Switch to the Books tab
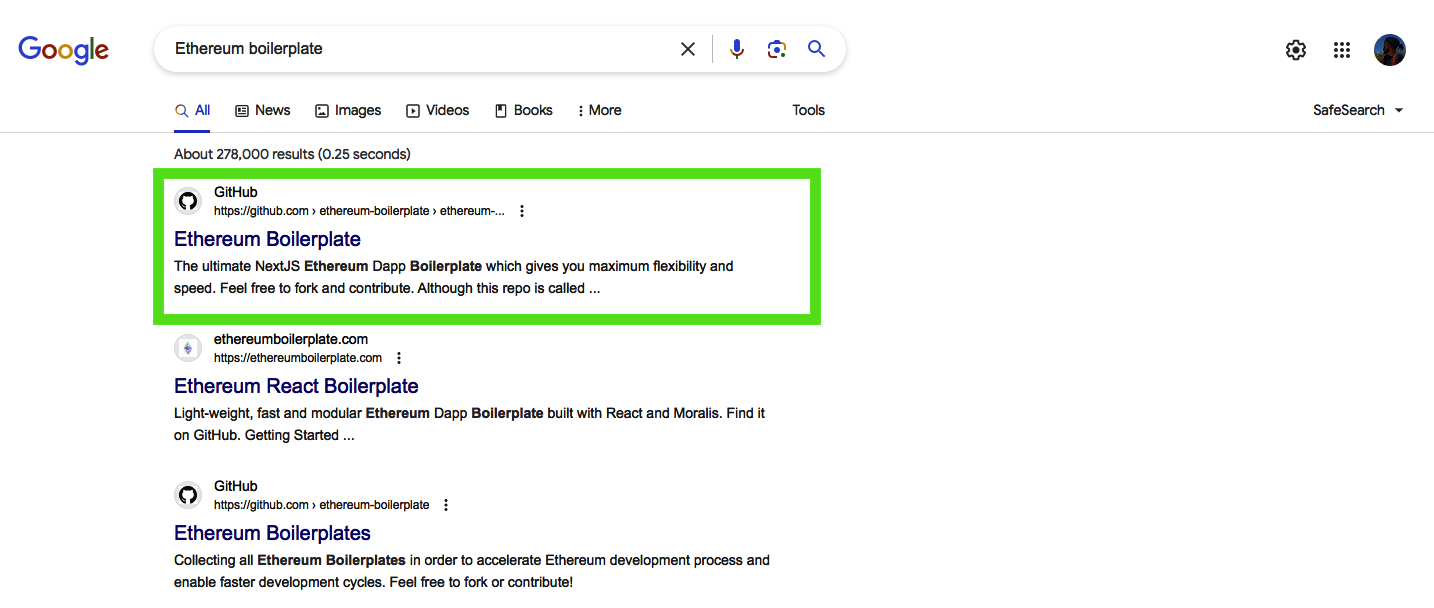The width and height of the screenshot is (1434, 608). point(523,110)
